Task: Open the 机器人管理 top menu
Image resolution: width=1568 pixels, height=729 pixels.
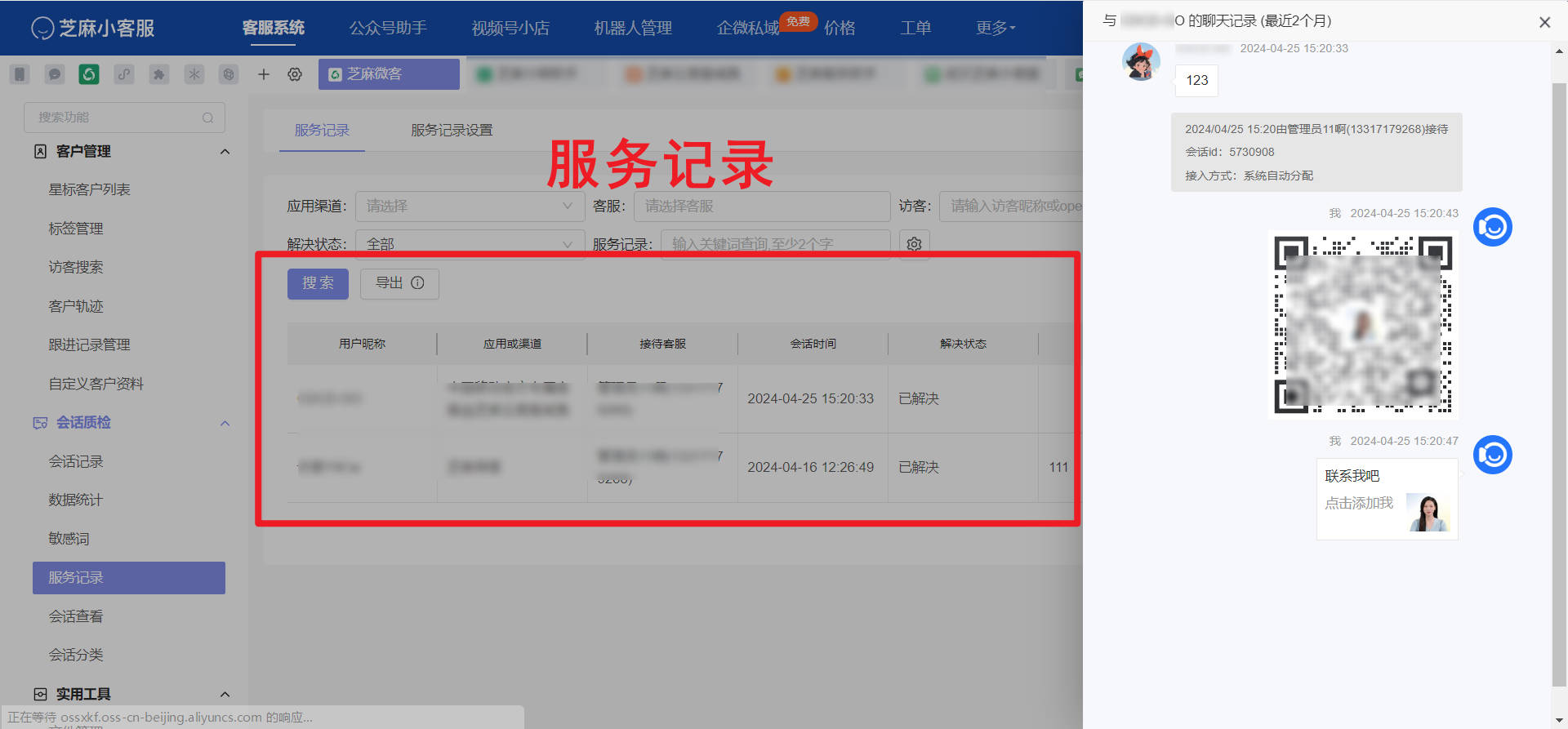Action: point(633,28)
